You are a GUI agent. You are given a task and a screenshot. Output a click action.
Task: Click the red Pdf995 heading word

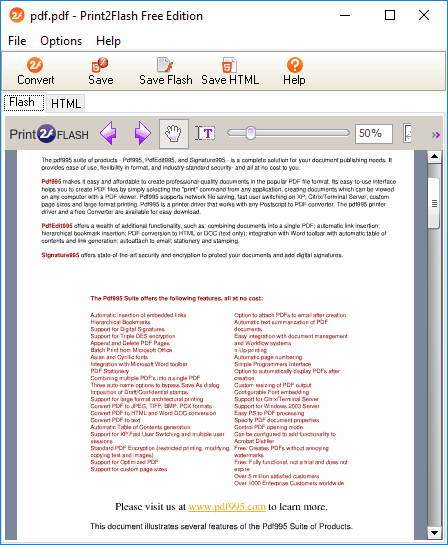coord(51,181)
